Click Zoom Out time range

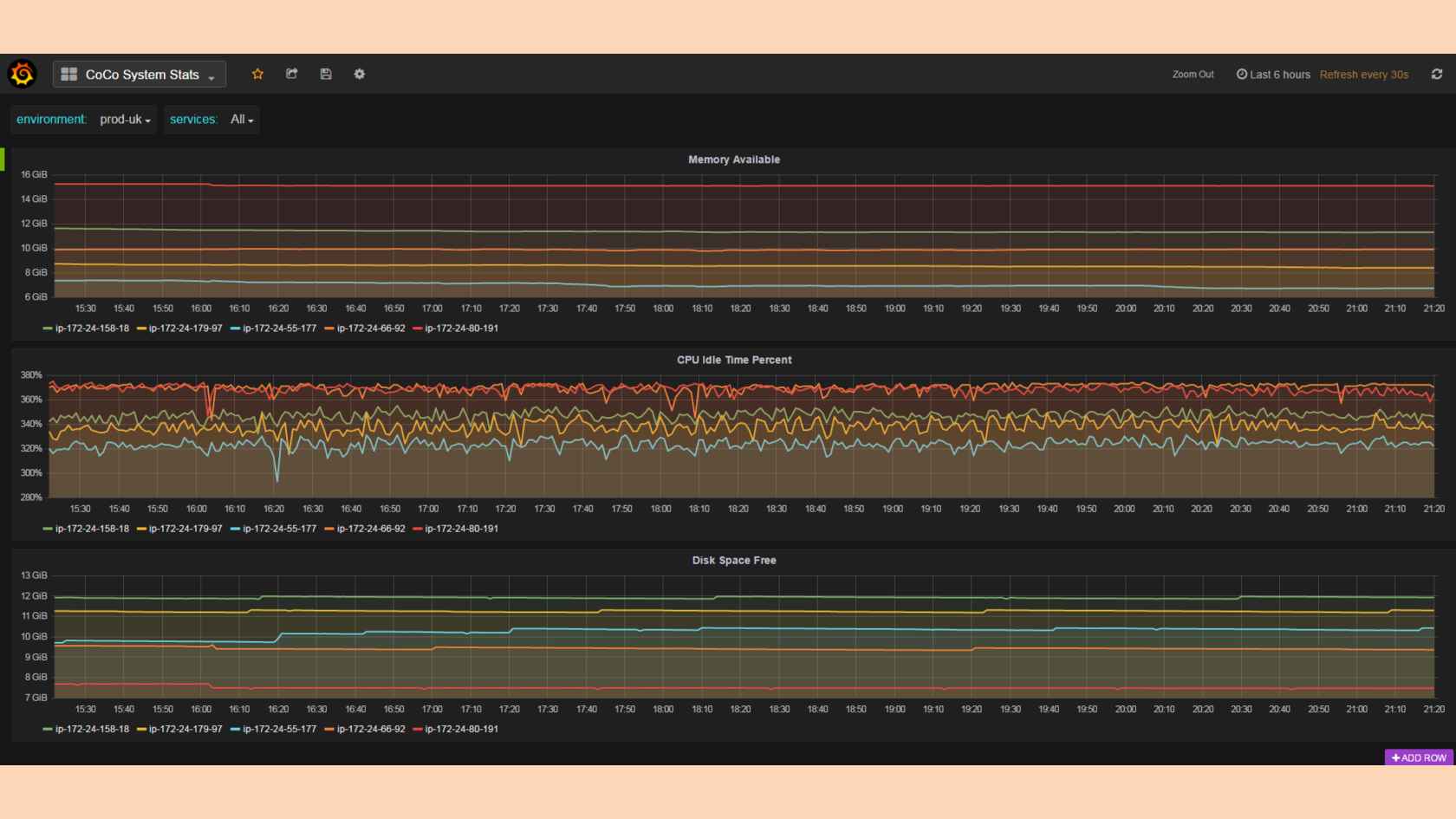pos(1193,75)
